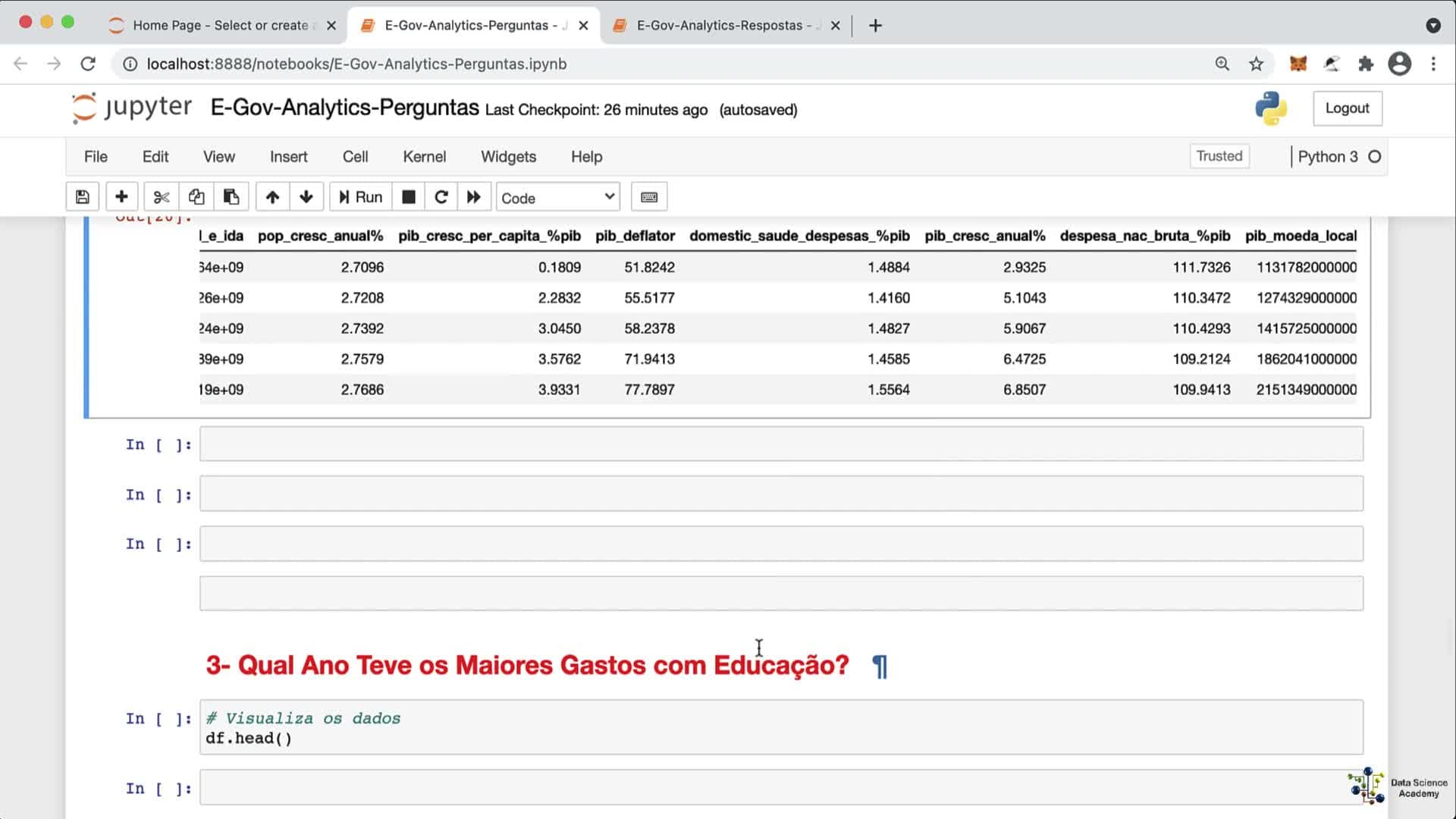Image resolution: width=1456 pixels, height=819 pixels.
Task: Bookmark this page with the star icon
Action: tap(1257, 64)
